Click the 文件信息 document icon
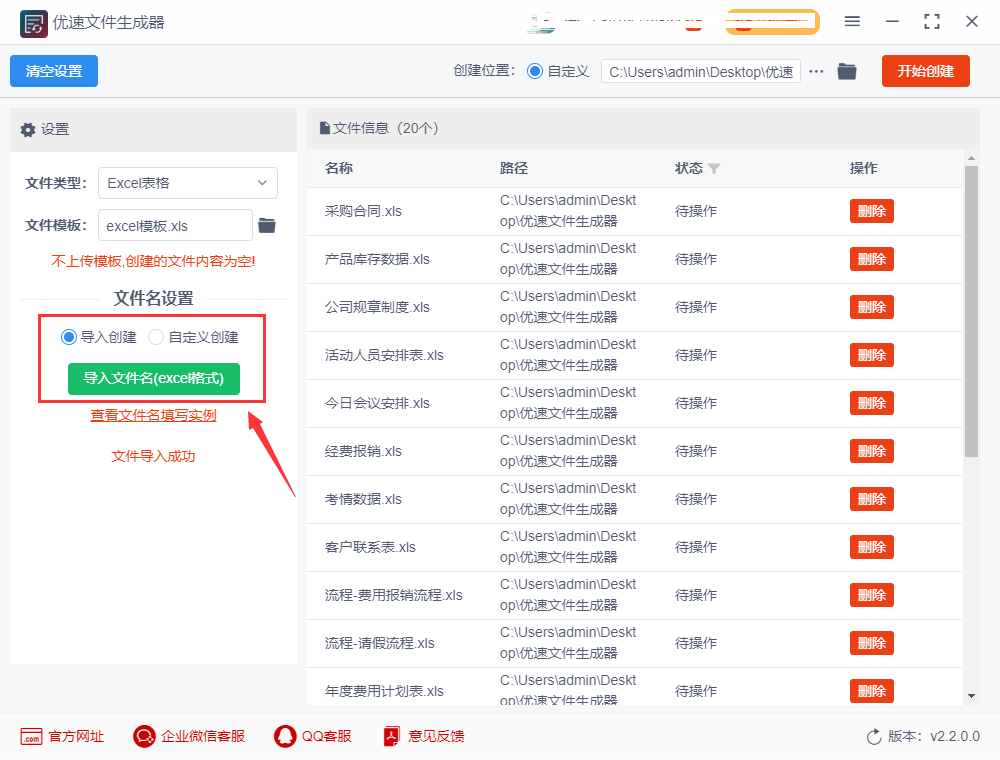 point(325,128)
